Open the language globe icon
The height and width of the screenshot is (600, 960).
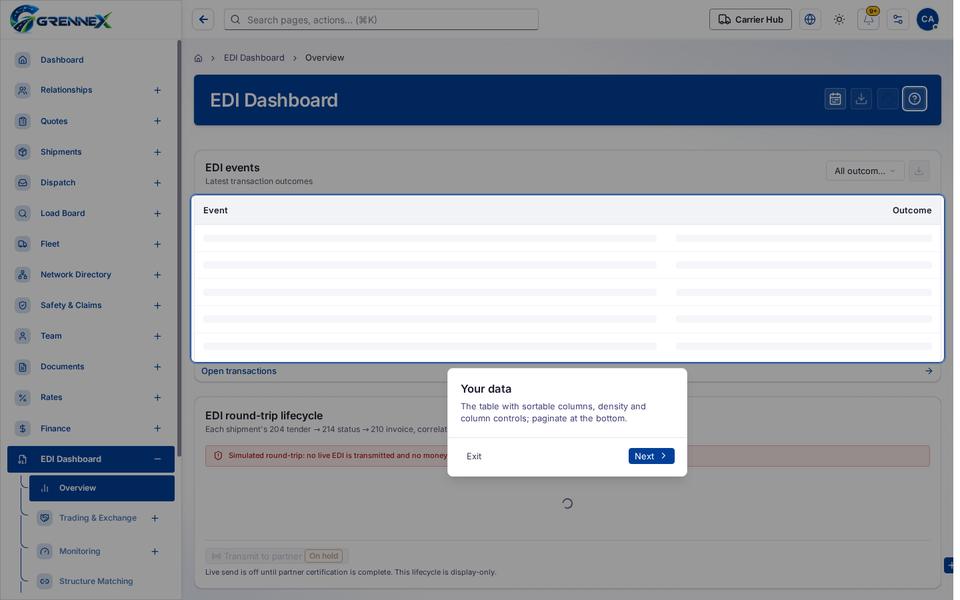click(809, 20)
